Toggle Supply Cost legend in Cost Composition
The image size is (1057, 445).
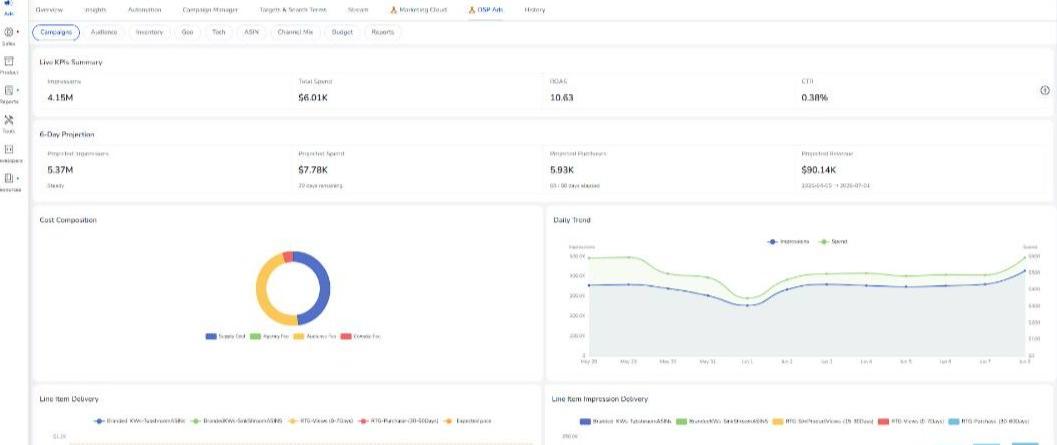[226, 336]
